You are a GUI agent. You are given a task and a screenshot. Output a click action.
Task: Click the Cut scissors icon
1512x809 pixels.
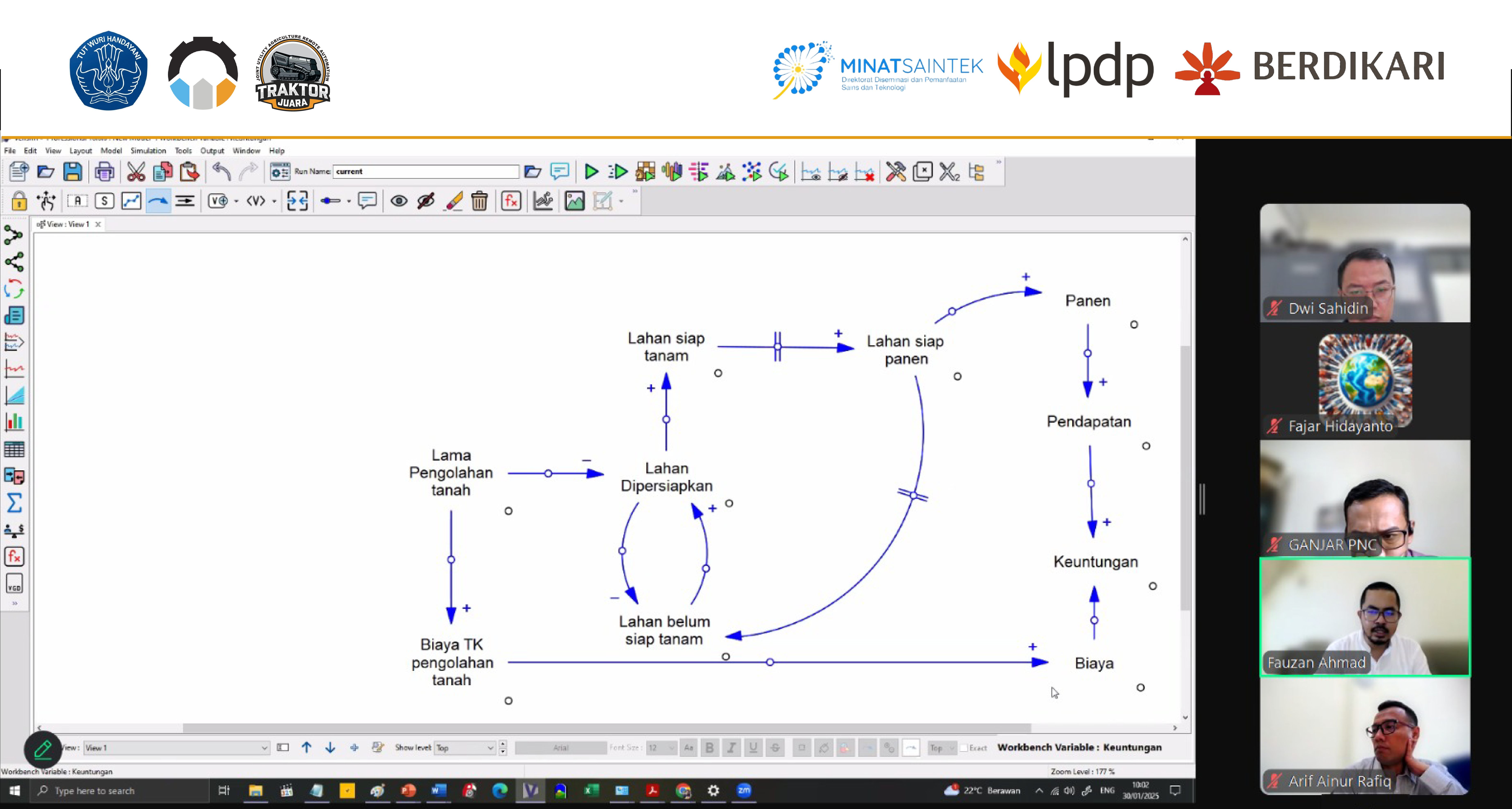point(136,172)
